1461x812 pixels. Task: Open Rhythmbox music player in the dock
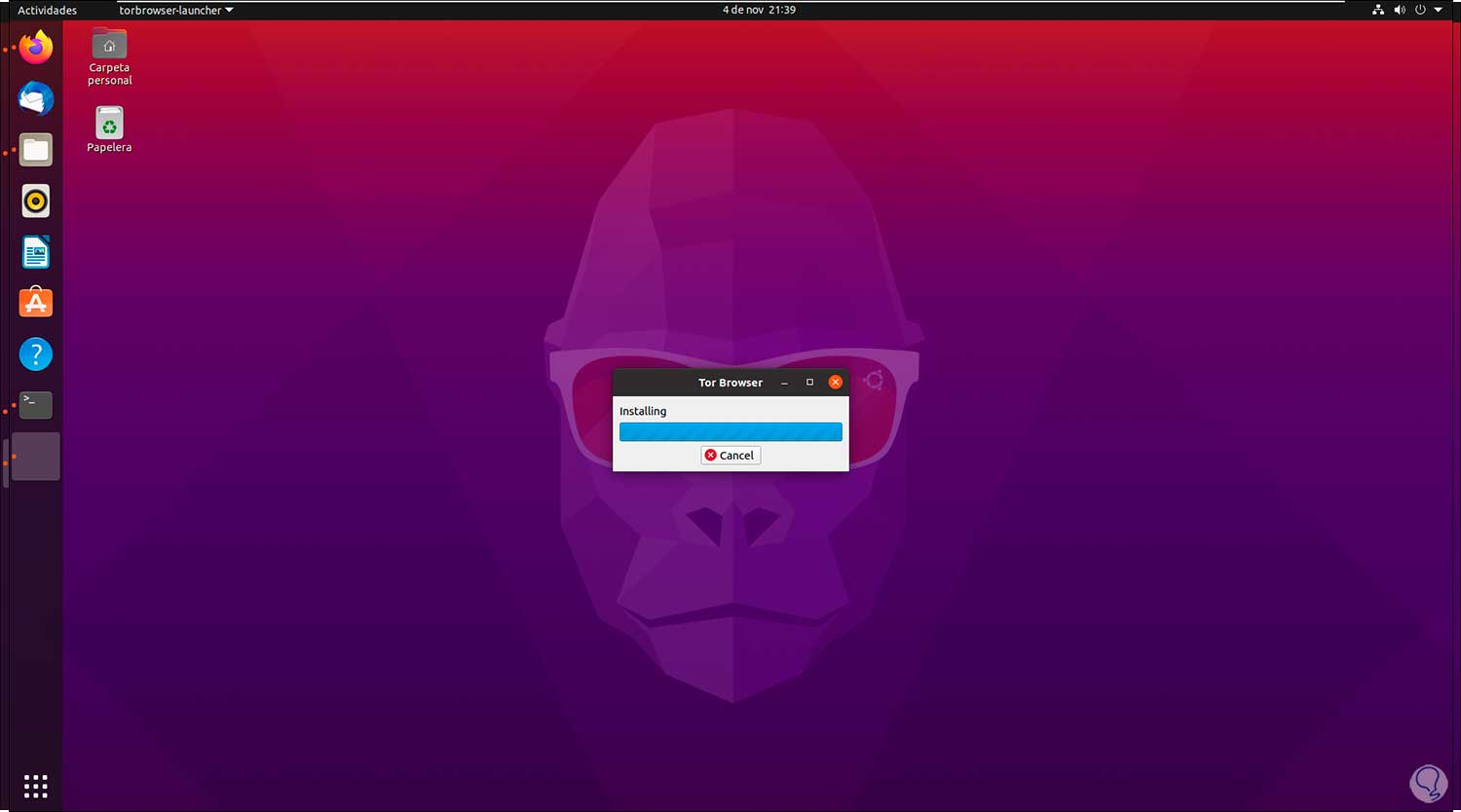pyautogui.click(x=36, y=202)
